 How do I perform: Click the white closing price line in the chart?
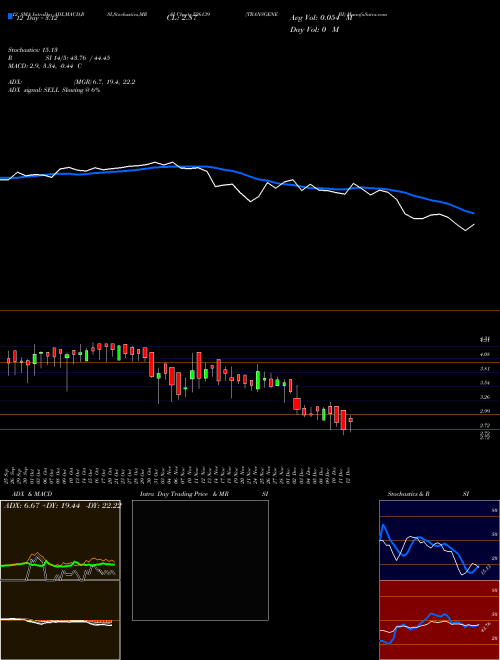coord(236,189)
